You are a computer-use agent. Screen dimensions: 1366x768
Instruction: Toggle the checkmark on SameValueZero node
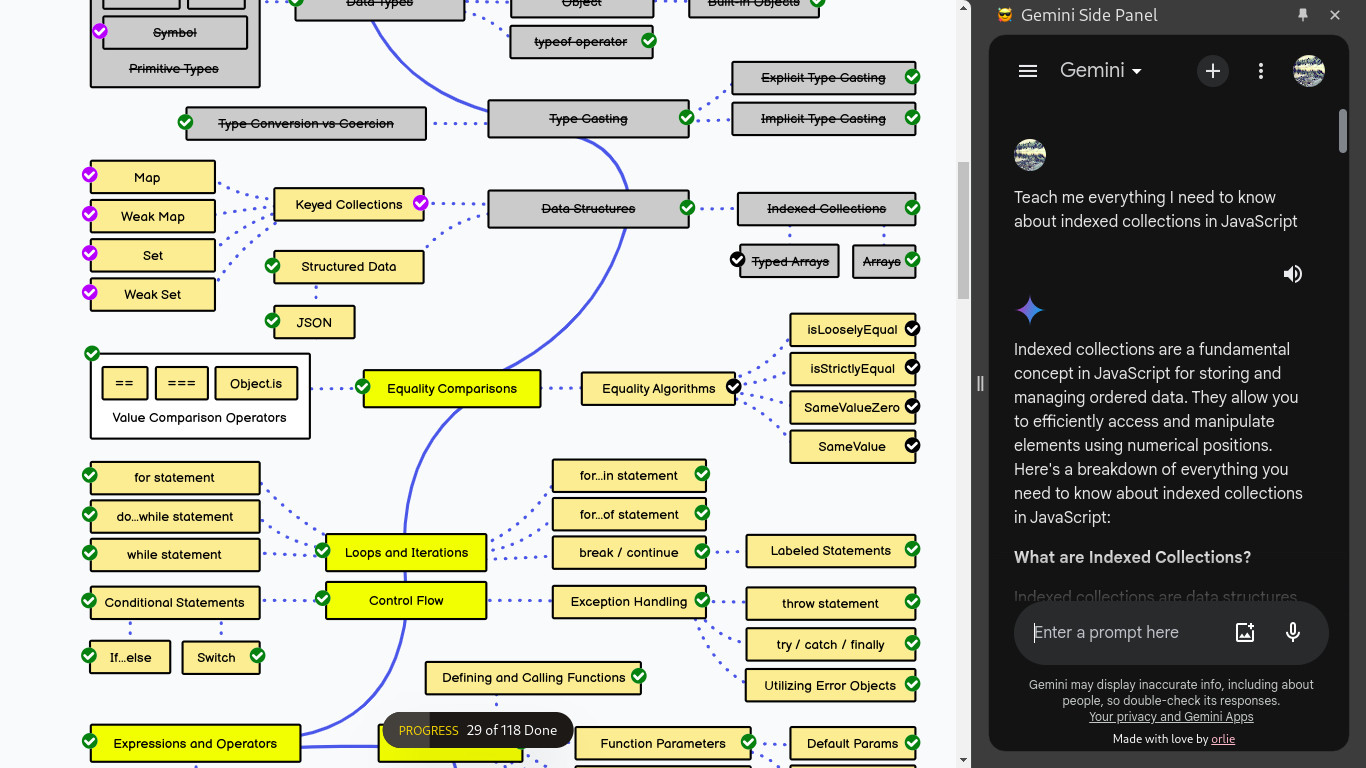tap(912, 406)
